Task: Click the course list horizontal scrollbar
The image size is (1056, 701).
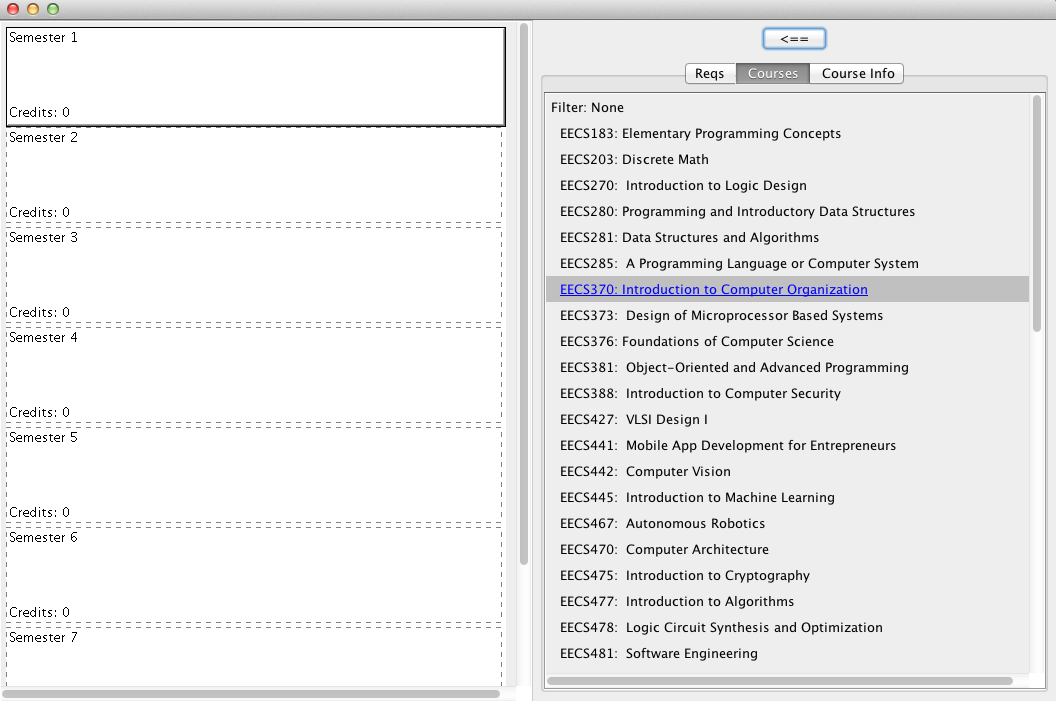Action: [x=780, y=681]
